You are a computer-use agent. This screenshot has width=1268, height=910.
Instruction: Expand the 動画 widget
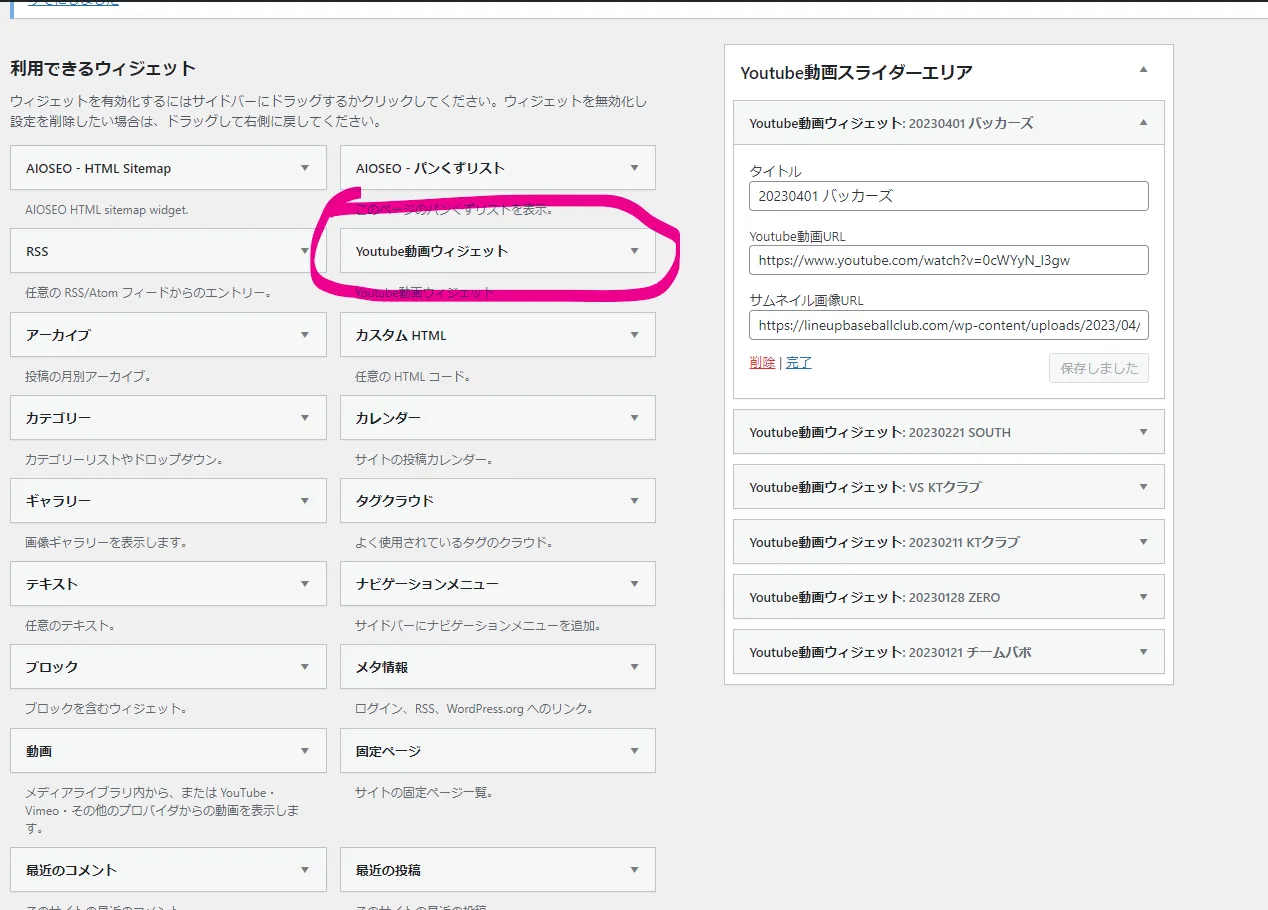(305, 750)
